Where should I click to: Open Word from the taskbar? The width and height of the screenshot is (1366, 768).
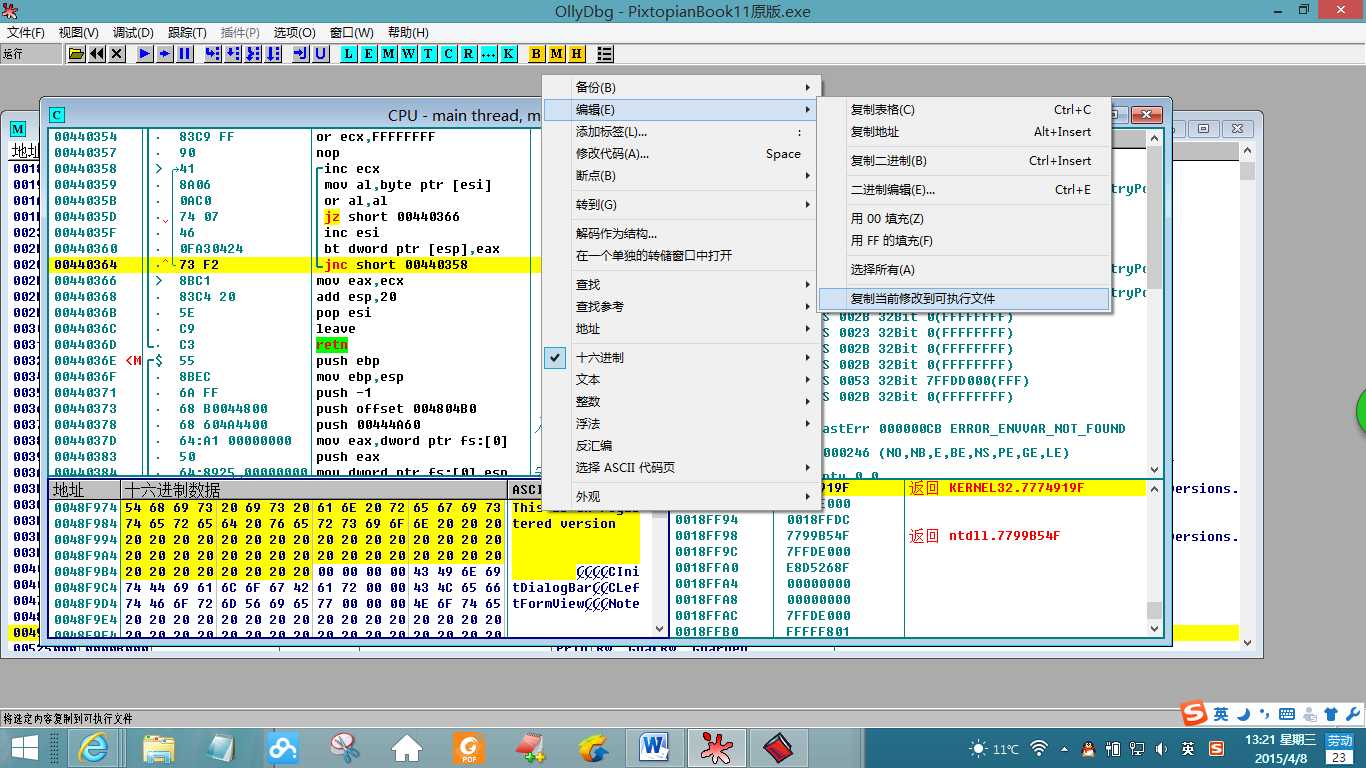[654, 747]
